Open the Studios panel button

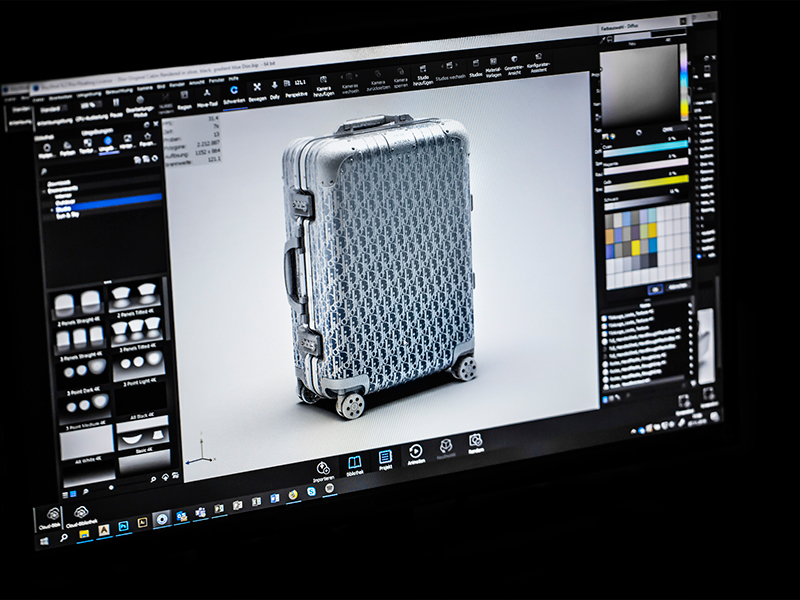[476, 68]
